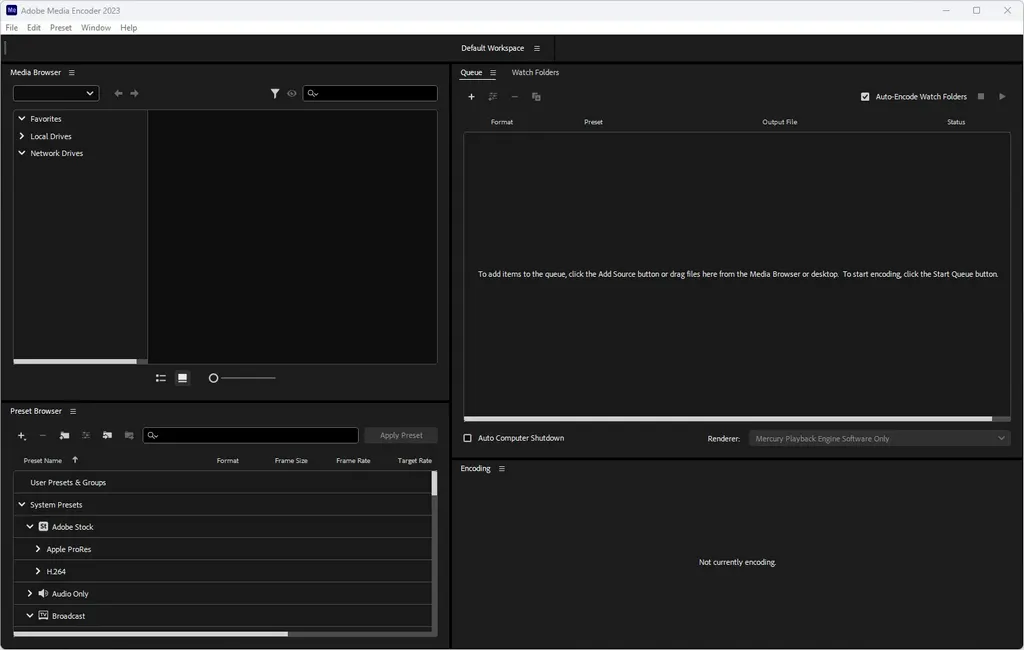Click the Create New Preset Group folder icon
1024x650 pixels.
pos(65,436)
